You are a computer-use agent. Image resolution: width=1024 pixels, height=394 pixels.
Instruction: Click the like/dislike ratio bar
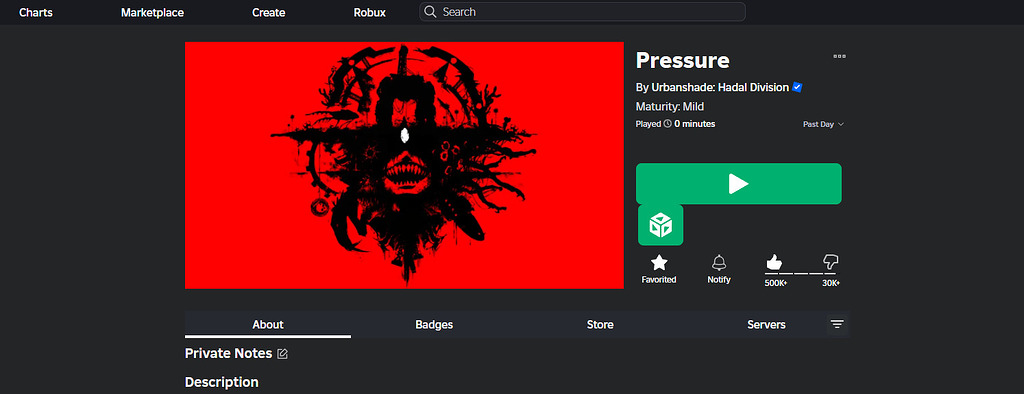802,274
